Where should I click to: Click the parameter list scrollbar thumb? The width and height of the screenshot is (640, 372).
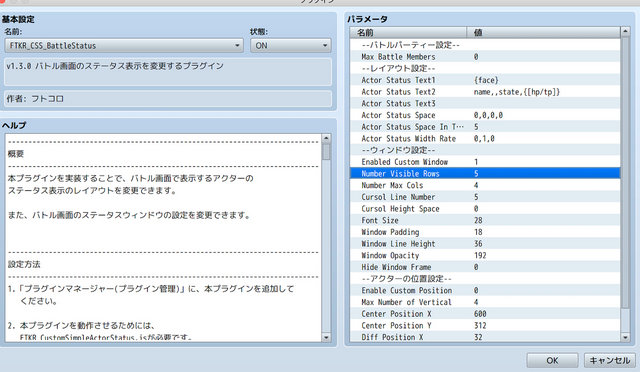[x=625, y=173]
